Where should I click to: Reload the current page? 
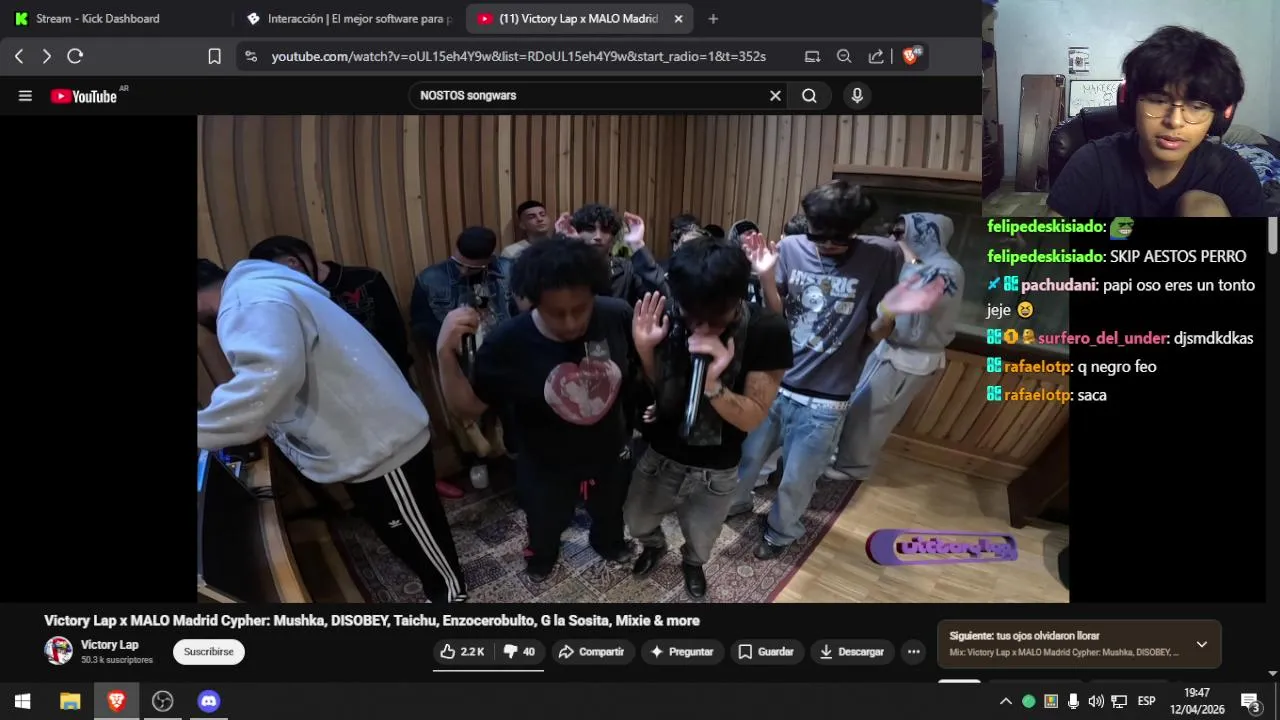75,57
